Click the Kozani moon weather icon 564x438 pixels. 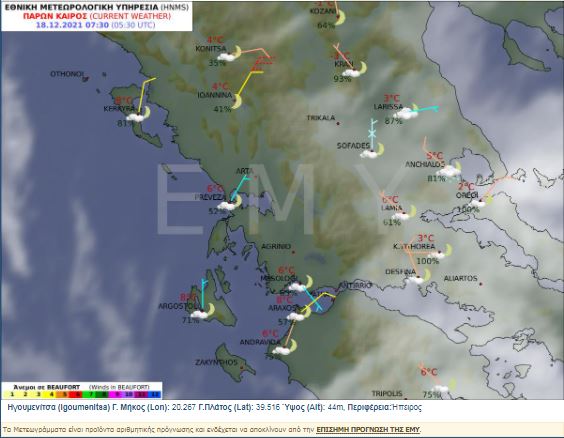340,17
